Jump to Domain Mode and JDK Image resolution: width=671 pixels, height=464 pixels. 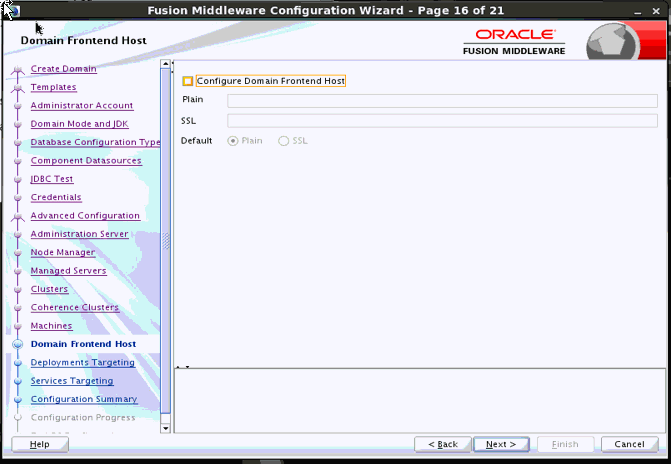point(79,124)
